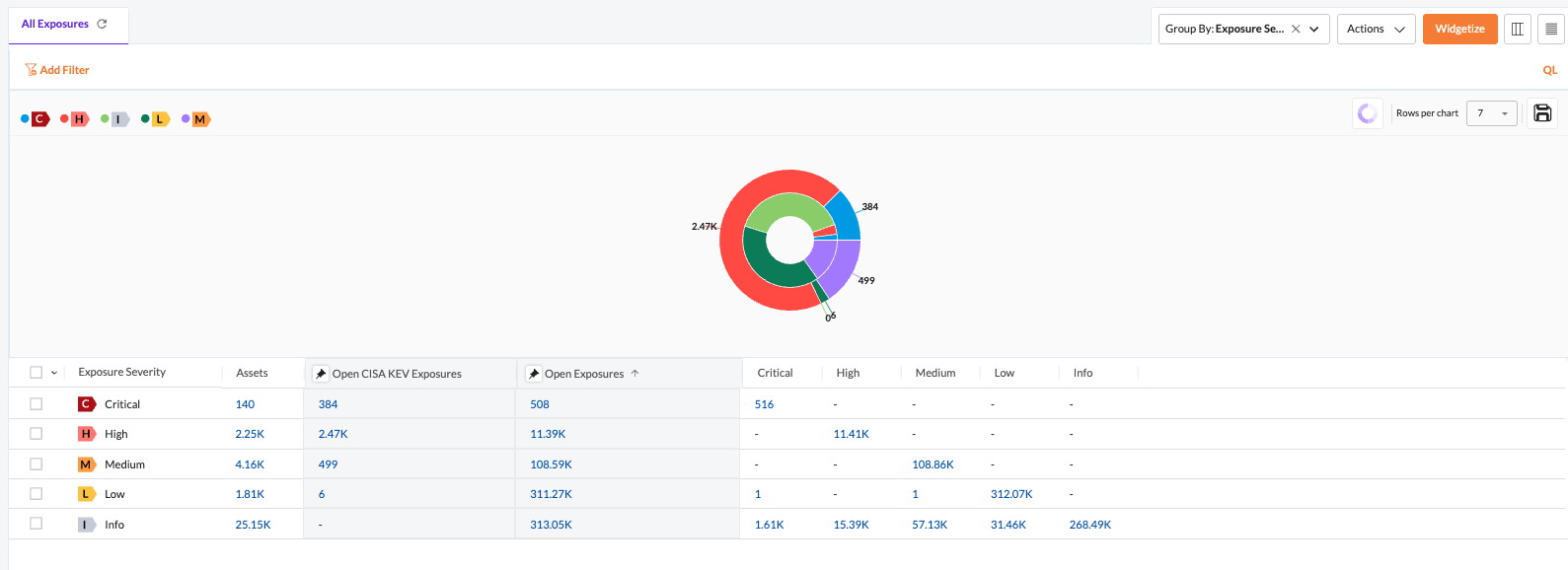Open the 4.16K assets link for Medium
1568x570 pixels.
pos(250,464)
